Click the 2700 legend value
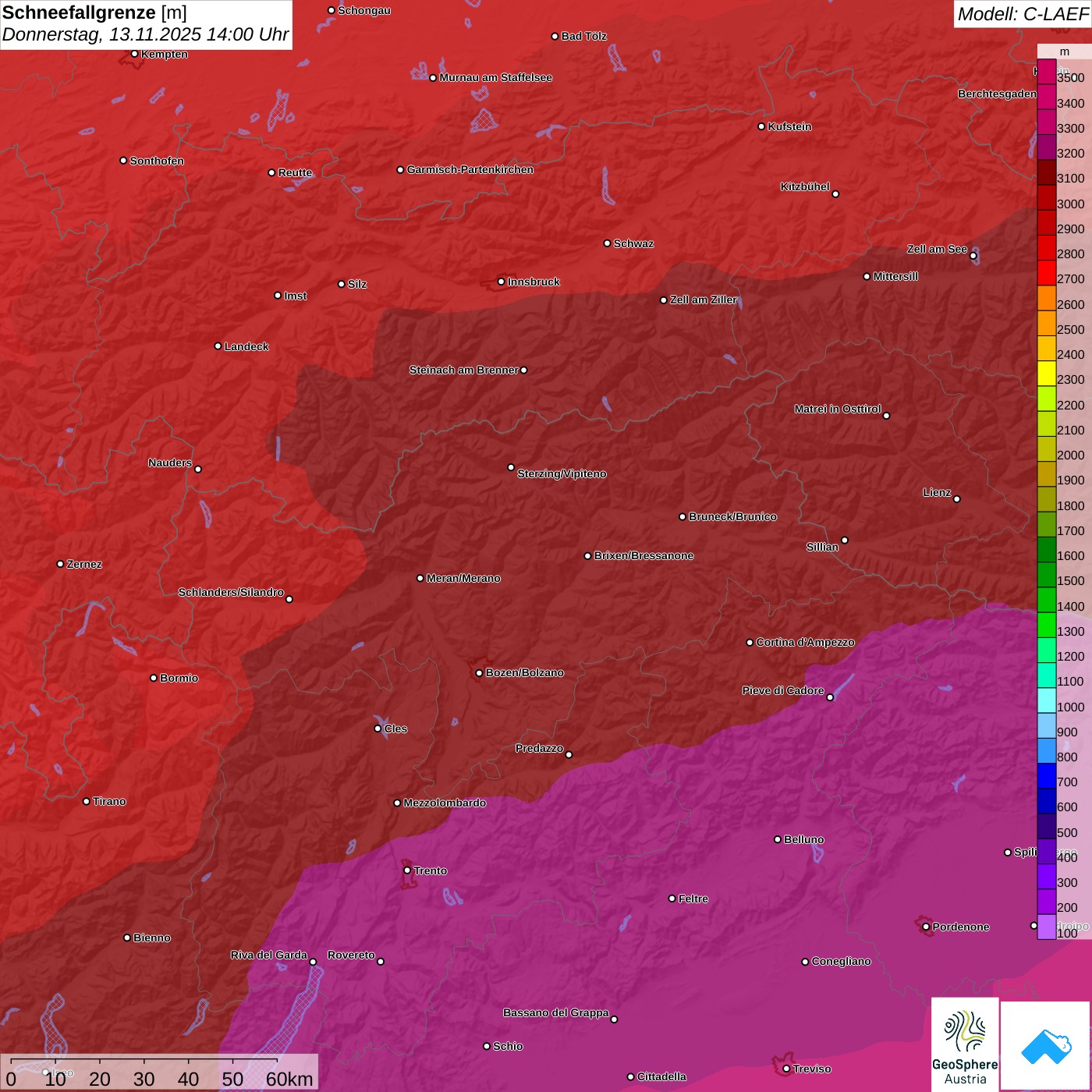 [x=1070, y=279]
